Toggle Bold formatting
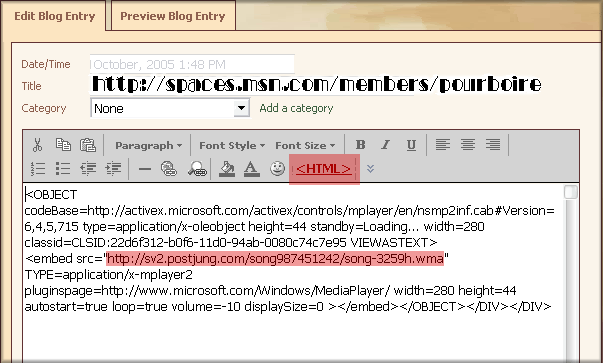Image resolution: width=603 pixels, height=363 pixels. [360, 145]
